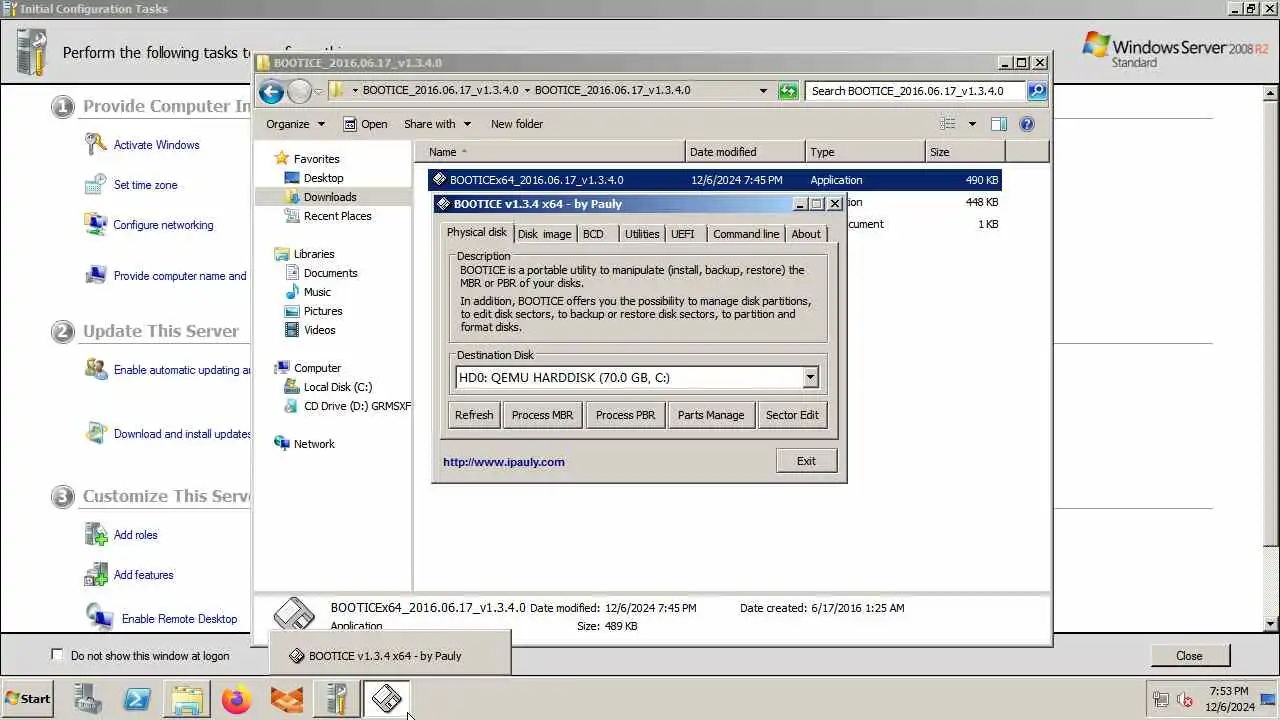Viewport: 1280px width, 720px height.
Task: Open Recent Places in the navigation pane
Action: coord(337,216)
